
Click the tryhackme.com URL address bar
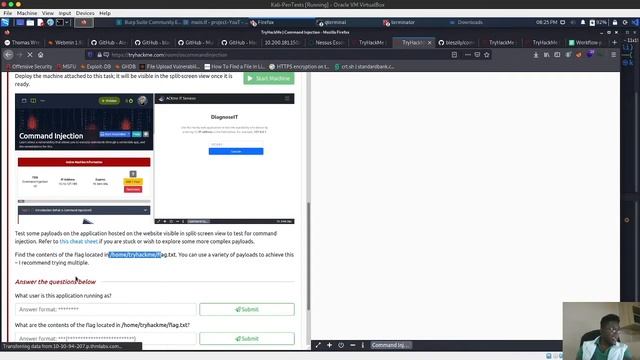pos(269,55)
